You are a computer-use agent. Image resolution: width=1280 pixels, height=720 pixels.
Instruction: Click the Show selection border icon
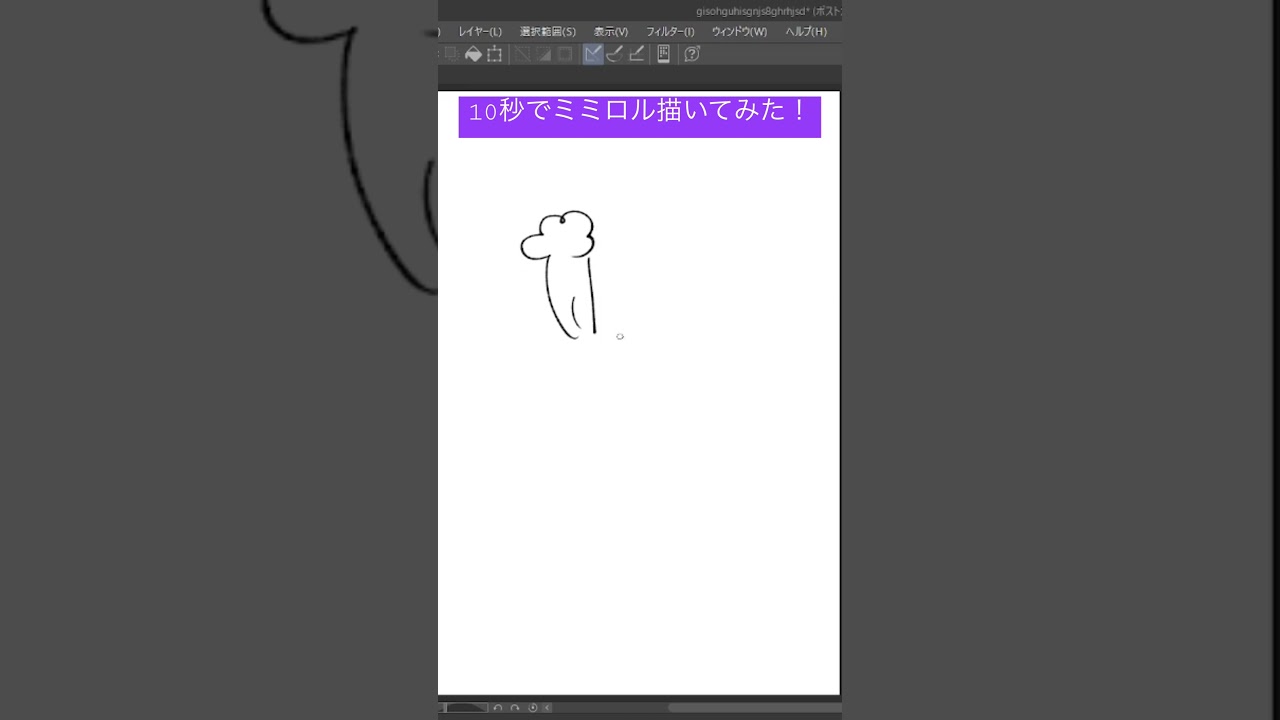tap(565, 54)
